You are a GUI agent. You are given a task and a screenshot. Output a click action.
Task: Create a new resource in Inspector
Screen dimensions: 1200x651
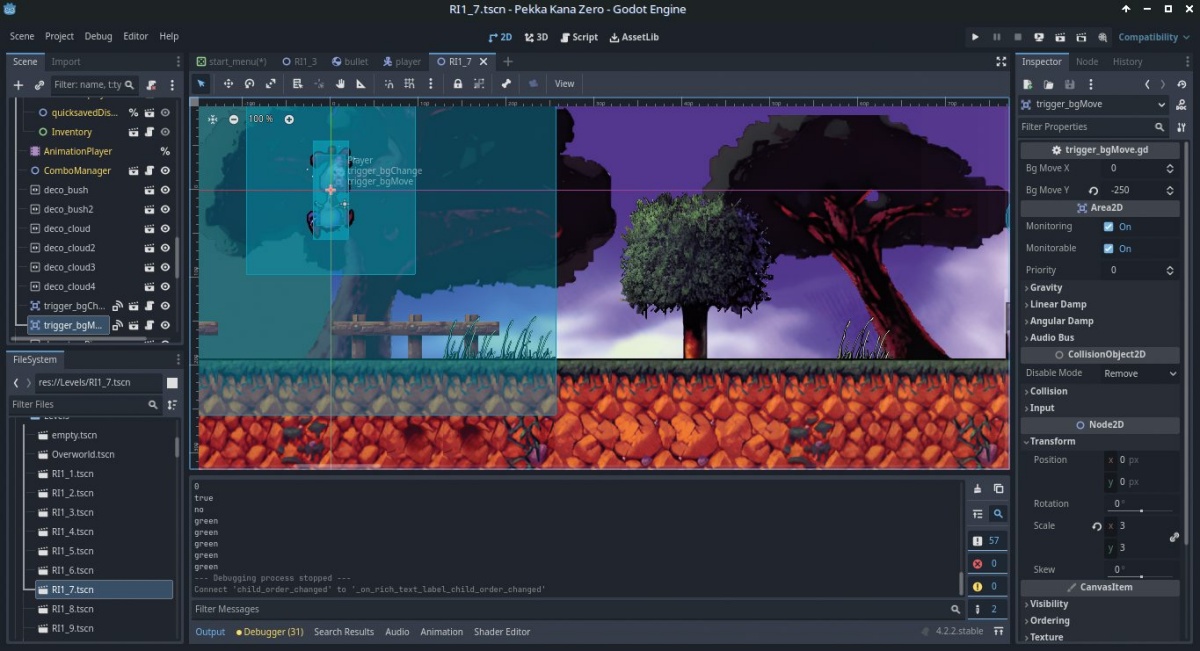(1027, 85)
